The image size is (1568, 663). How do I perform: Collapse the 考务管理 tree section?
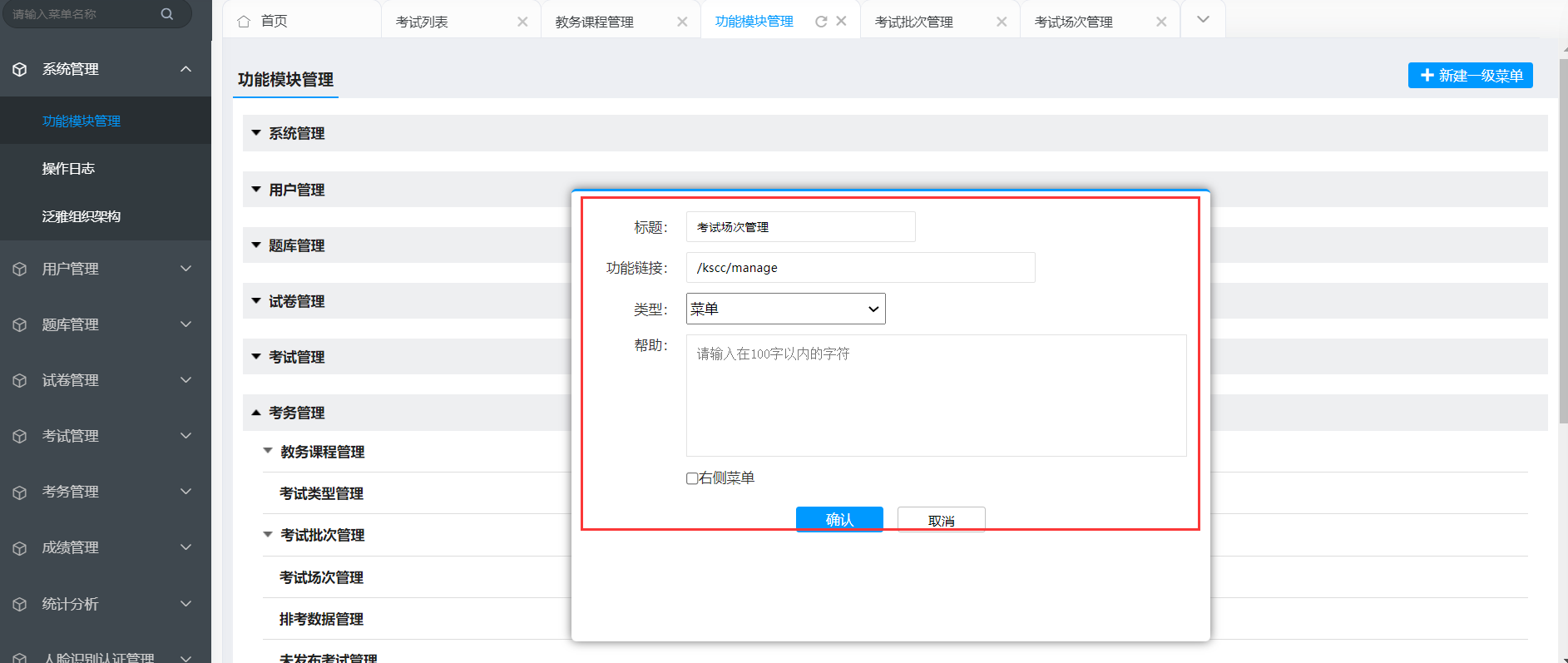[256, 413]
